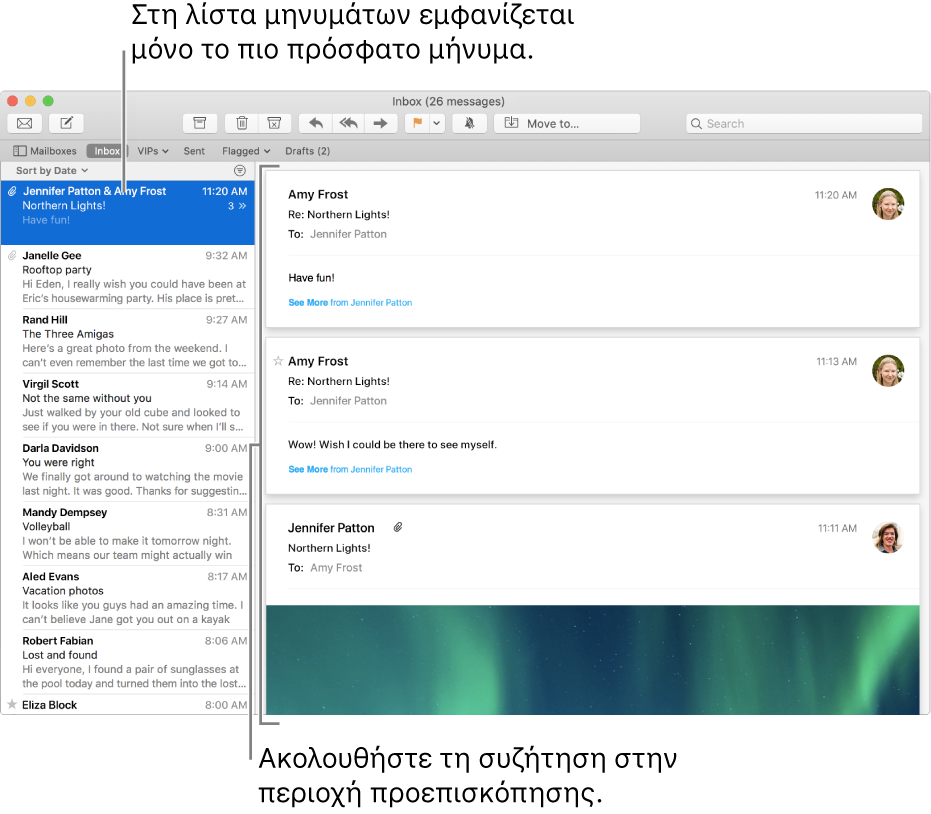Open Drafts (2) mailbox
Viewport: 931px width, 814px height.
click(x=308, y=151)
